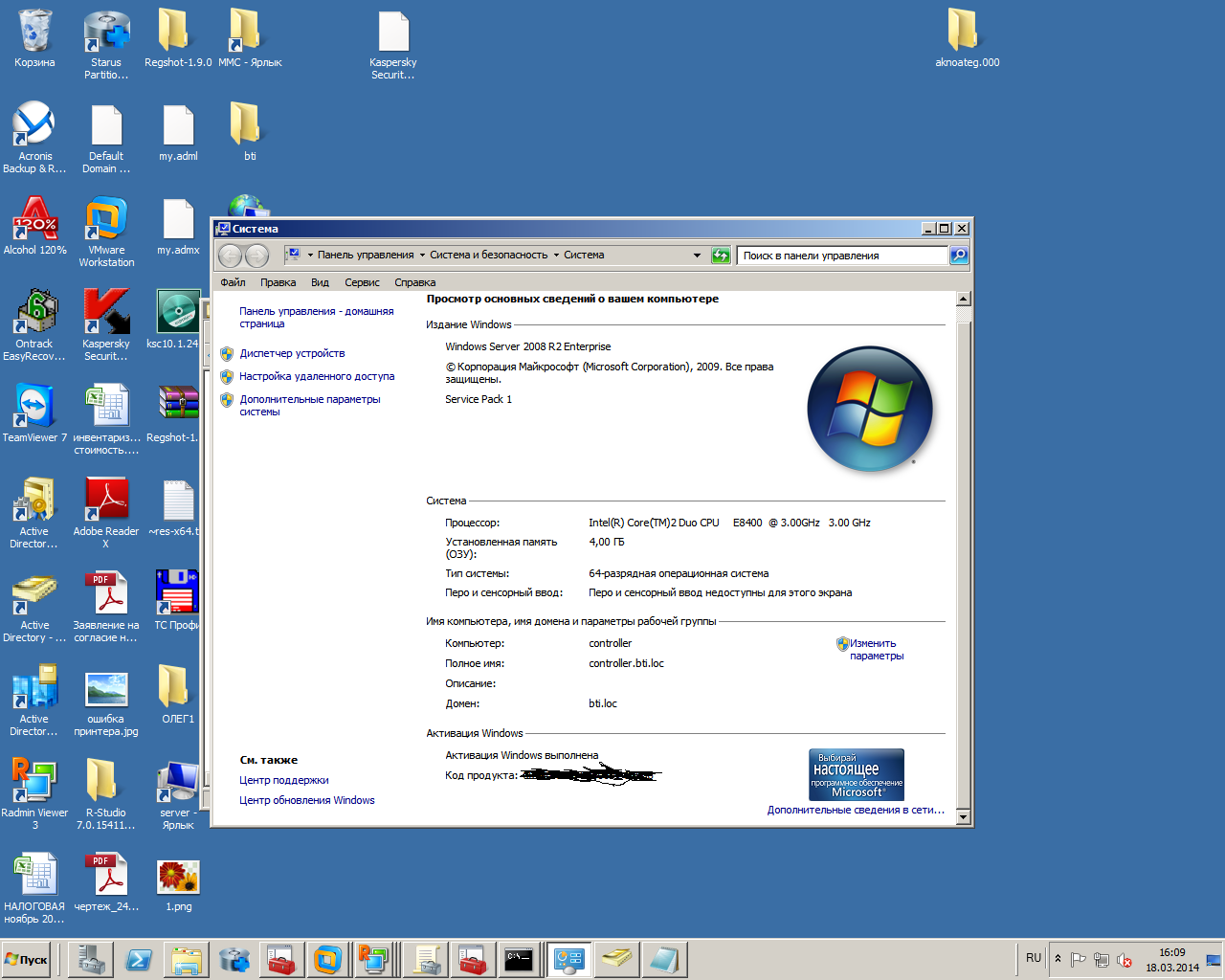Open PowerShell from the taskbar
The height and width of the screenshot is (980, 1225).
[x=139, y=959]
